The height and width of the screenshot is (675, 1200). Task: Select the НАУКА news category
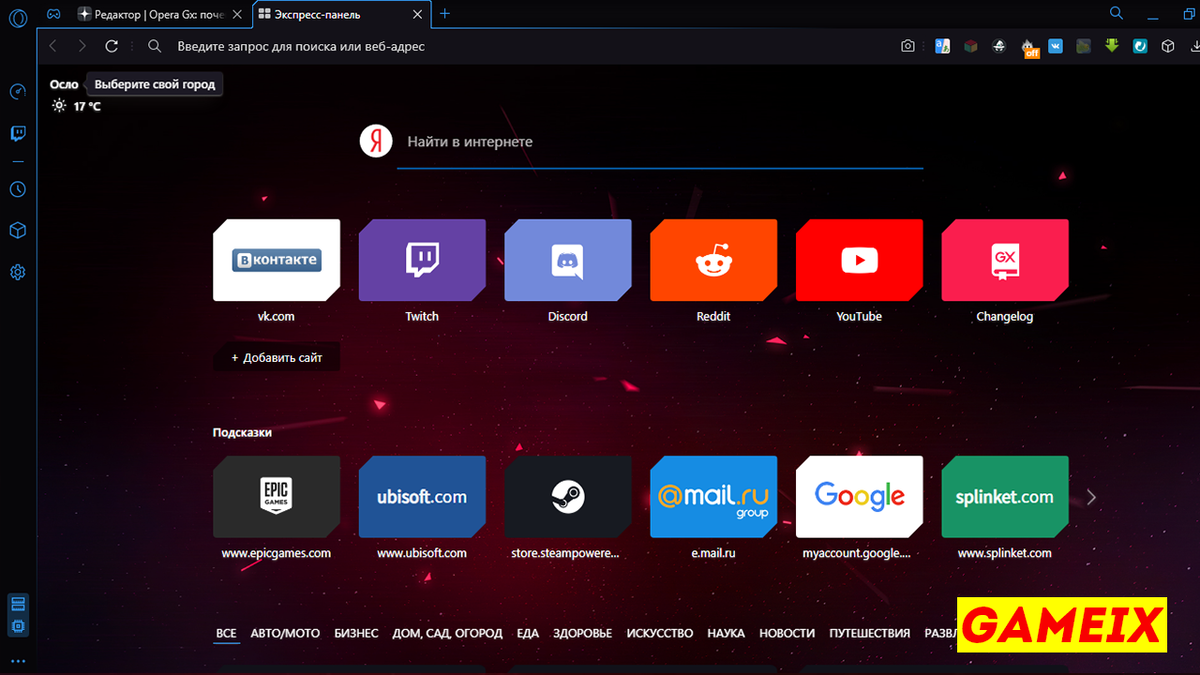(x=726, y=634)
